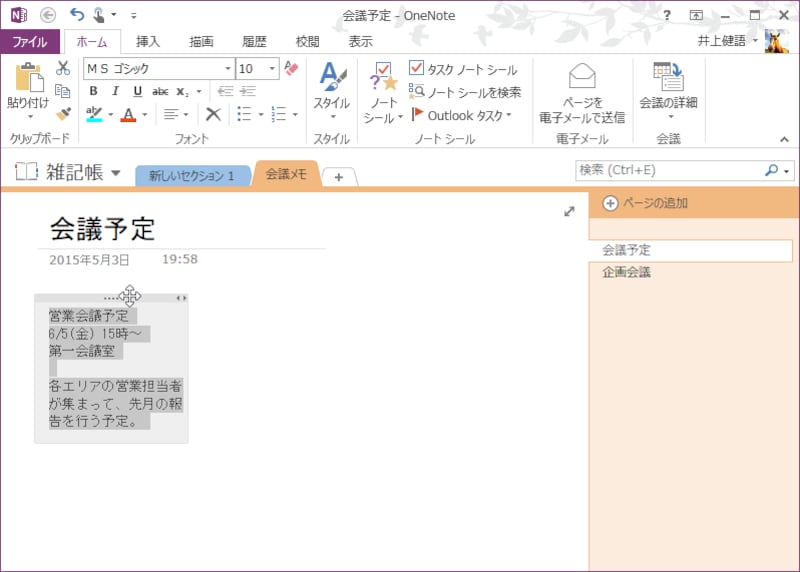Open the font name combo box

click(159, 68)
